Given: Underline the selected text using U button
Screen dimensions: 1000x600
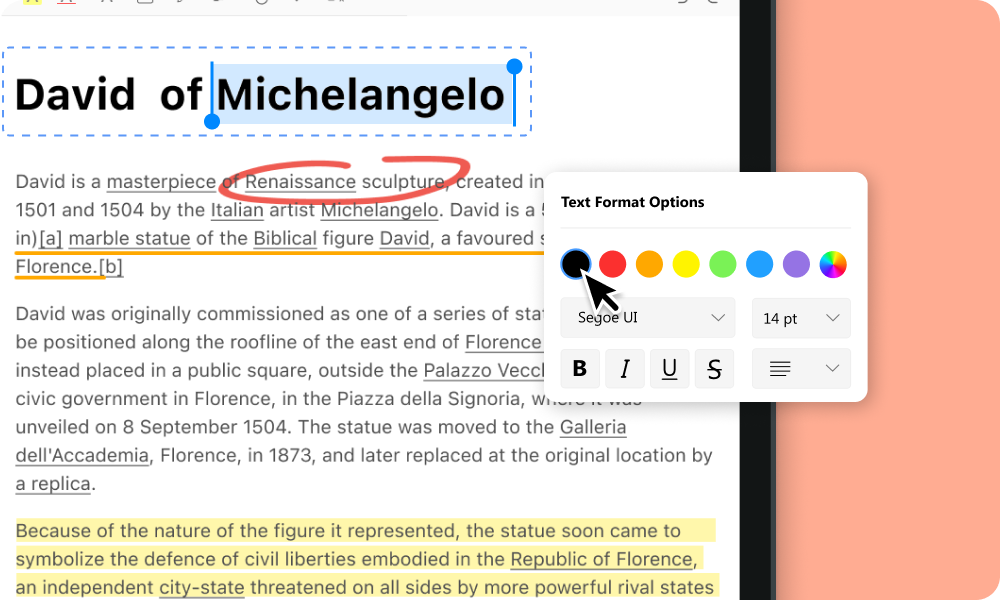Looking at the screenshot, I should (x=670, y=369).
